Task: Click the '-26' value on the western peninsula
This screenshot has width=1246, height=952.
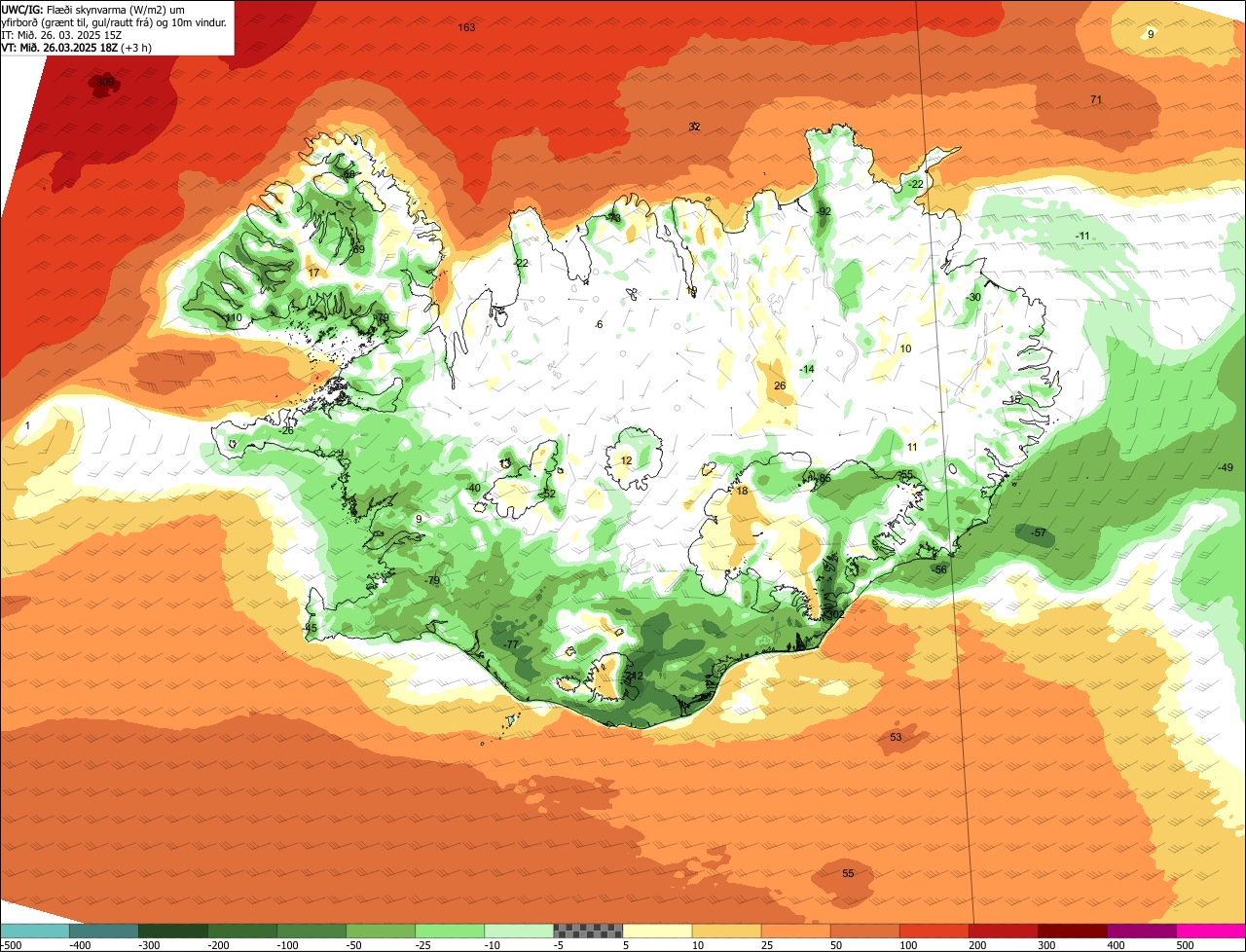Action: click(286, 430)
